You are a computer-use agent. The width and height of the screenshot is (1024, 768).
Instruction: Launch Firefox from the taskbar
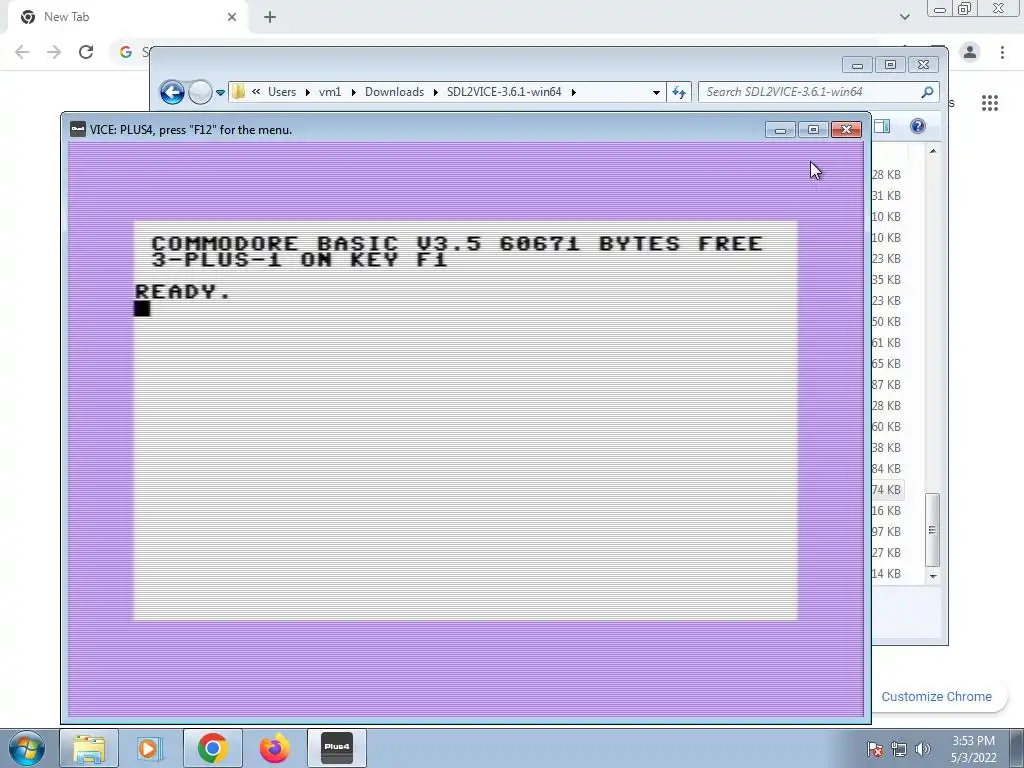[274, 748]
